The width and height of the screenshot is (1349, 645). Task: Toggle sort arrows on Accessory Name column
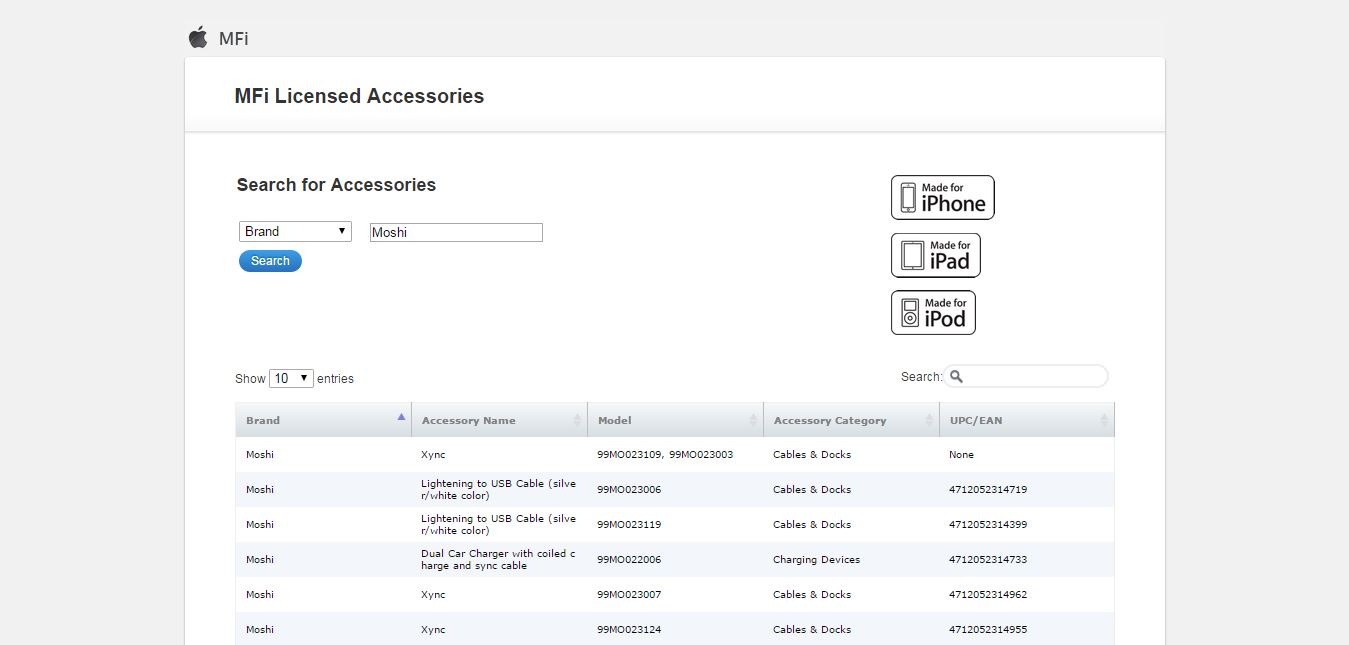coord(577,421)
